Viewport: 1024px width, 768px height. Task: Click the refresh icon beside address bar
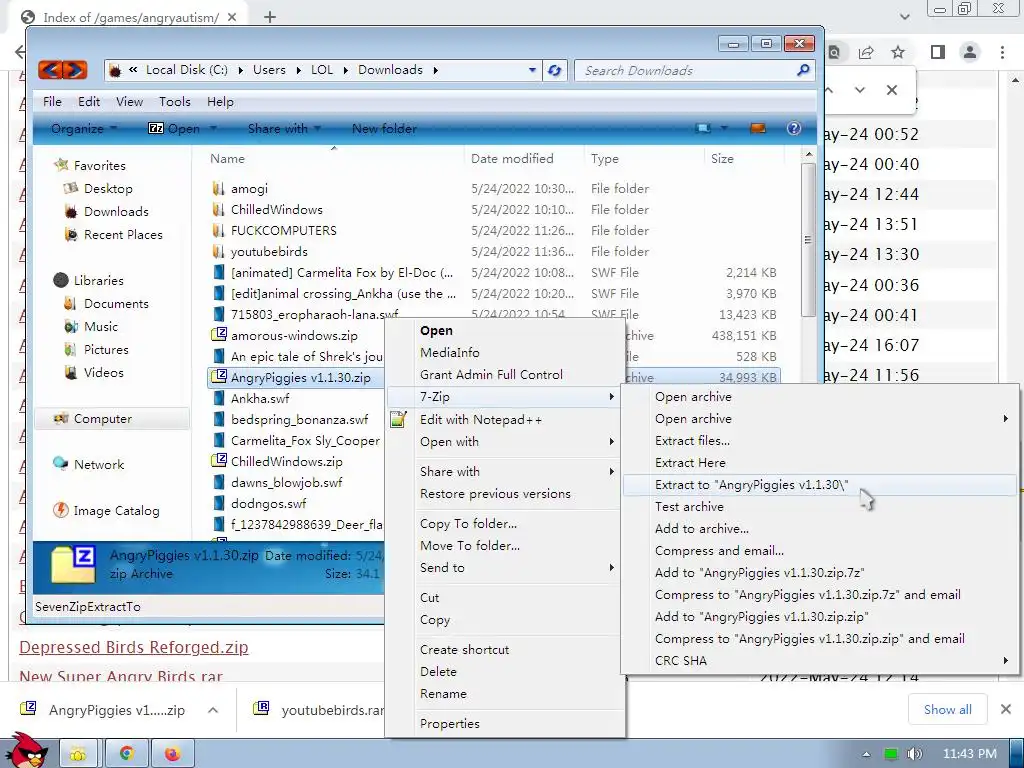tap(555, 70)
